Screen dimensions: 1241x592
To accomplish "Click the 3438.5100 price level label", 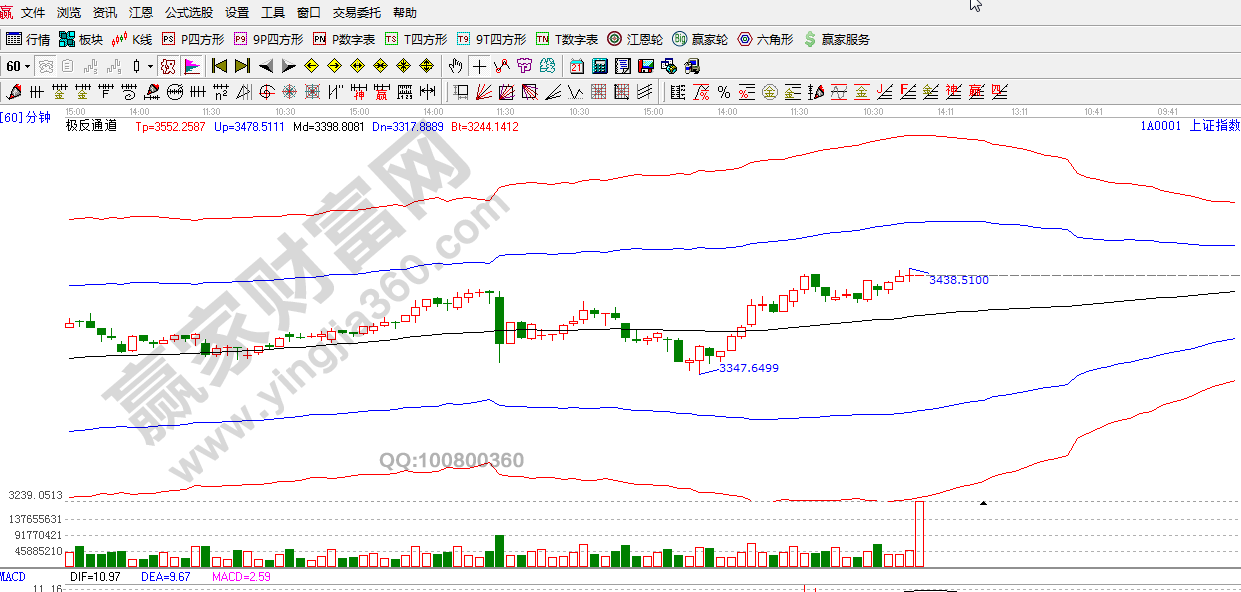I will tap(958, 281).
